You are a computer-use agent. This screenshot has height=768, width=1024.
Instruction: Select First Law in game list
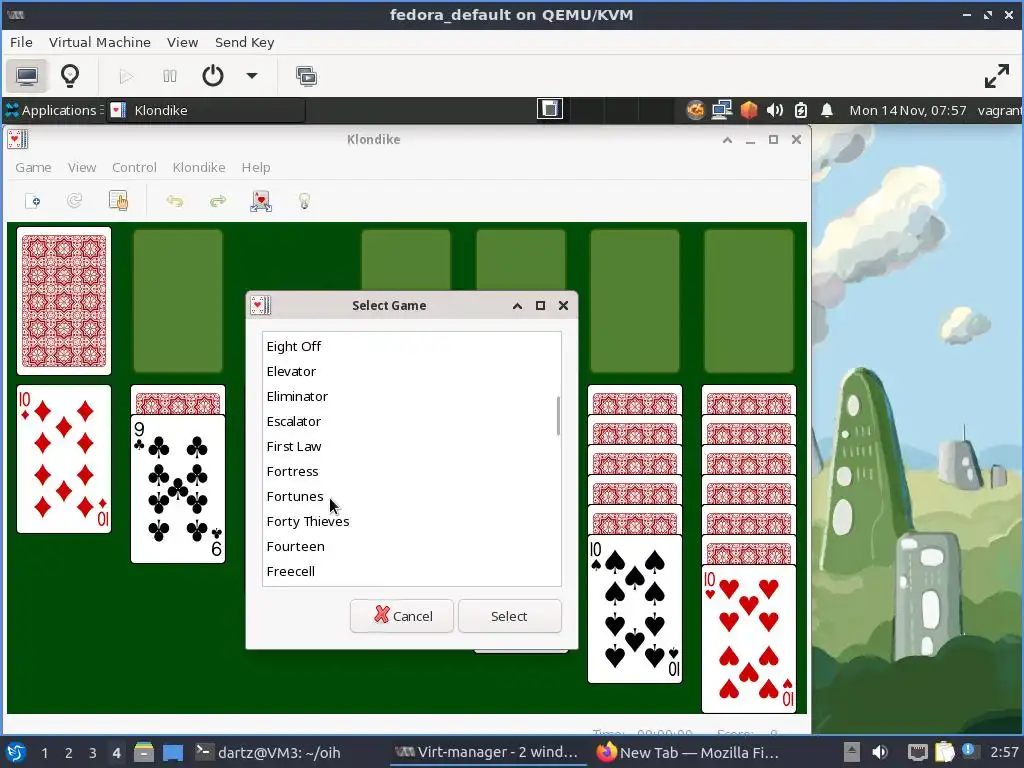[x=411, y=447]
